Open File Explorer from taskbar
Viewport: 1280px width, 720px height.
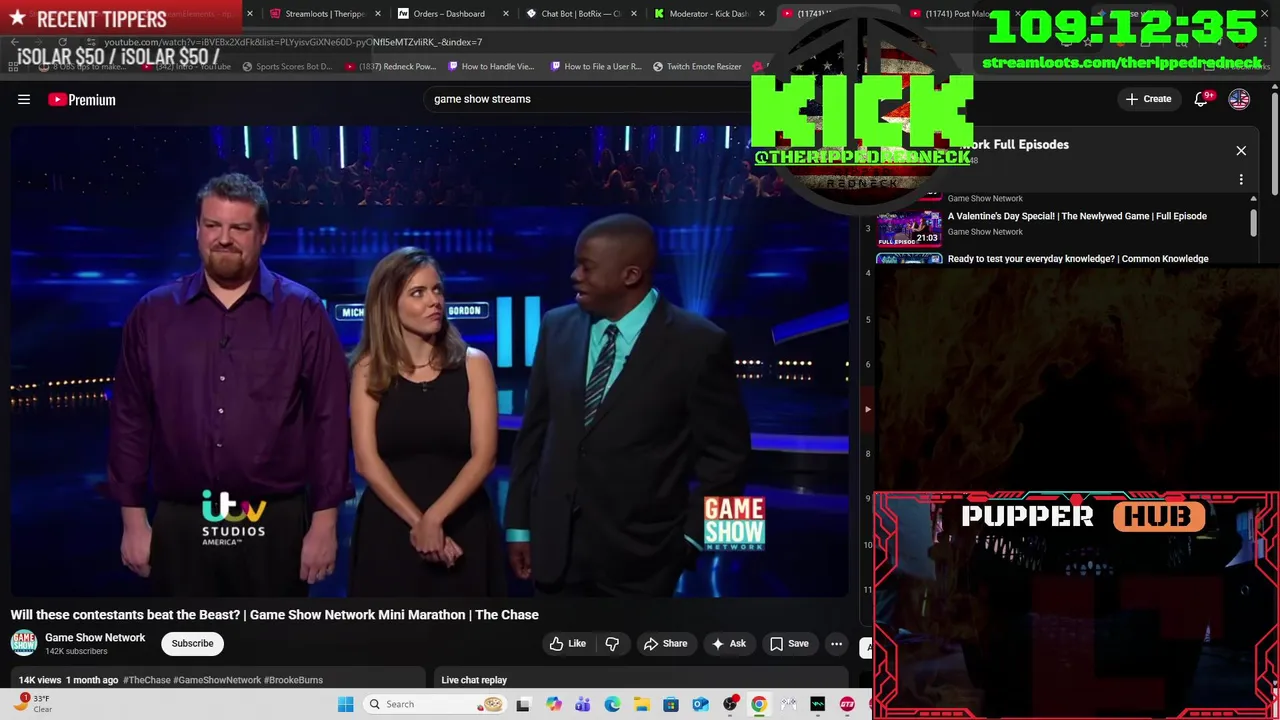(641, 704)
